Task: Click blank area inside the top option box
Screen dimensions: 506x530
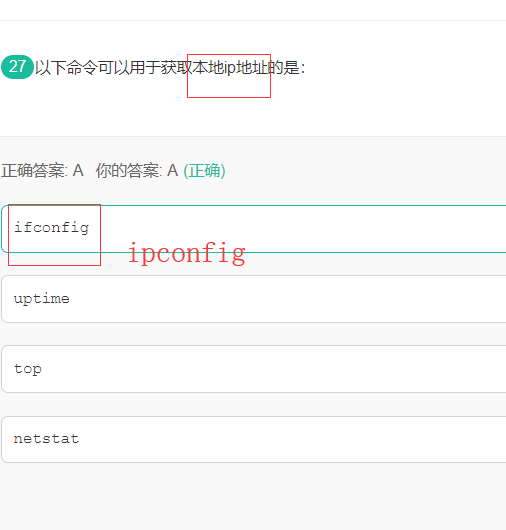Action: pos(270,369)
